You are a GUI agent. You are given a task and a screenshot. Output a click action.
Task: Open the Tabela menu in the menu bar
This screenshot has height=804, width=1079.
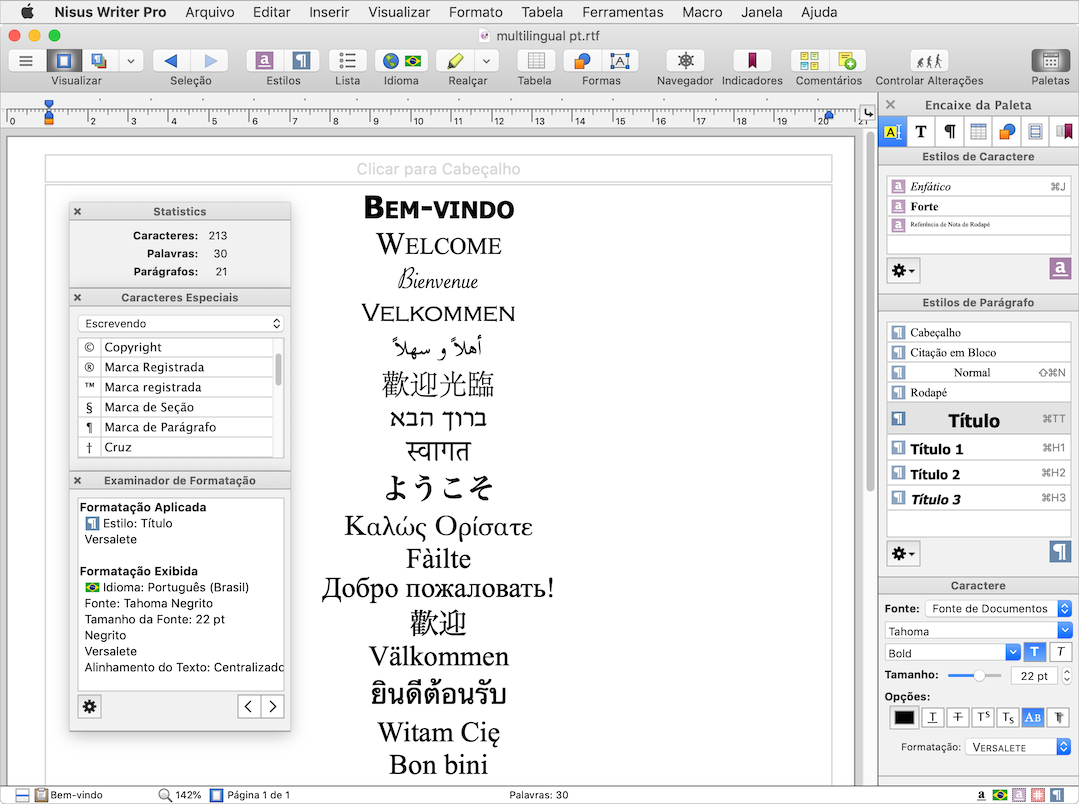(542, 12)
